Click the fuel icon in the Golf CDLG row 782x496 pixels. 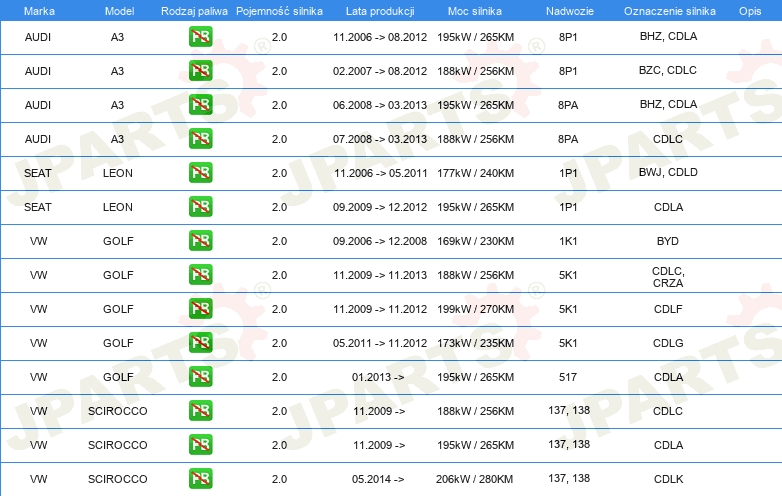click(x=200, y=343)
